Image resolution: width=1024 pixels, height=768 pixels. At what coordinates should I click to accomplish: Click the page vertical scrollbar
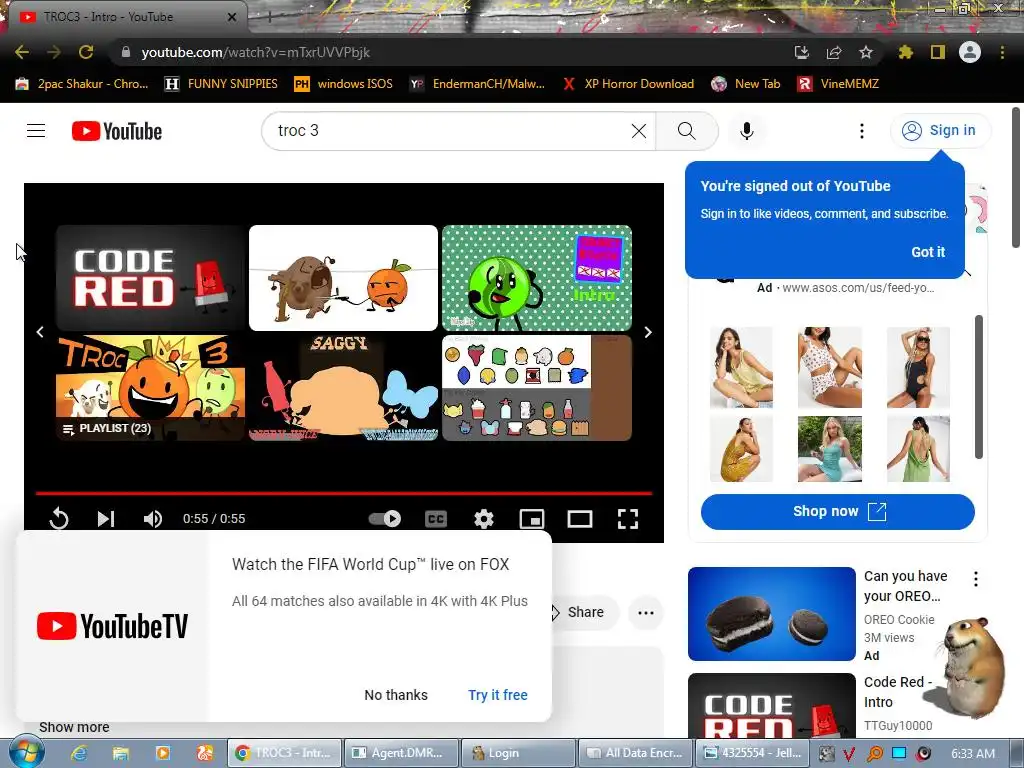(x=1016, y=178)
